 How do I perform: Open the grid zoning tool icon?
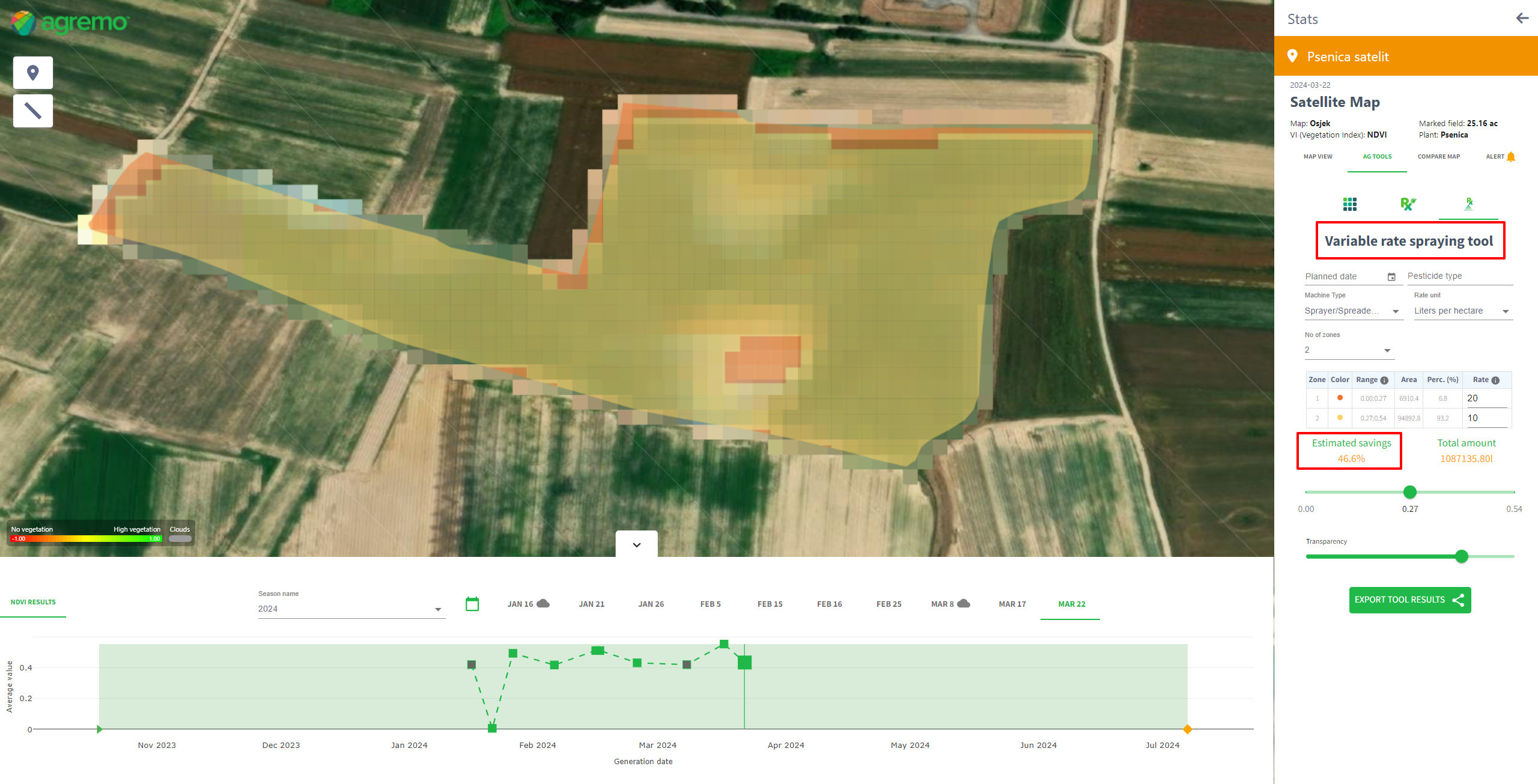[x=1349, y=204]
